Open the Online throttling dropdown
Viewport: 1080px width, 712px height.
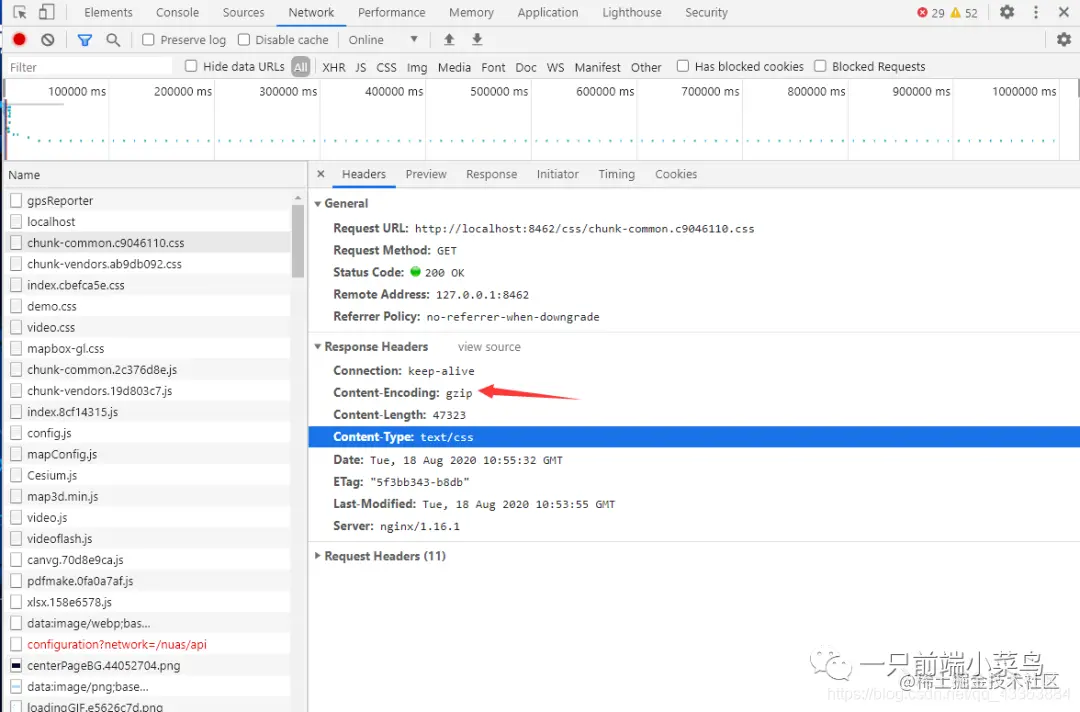(383, 40)
